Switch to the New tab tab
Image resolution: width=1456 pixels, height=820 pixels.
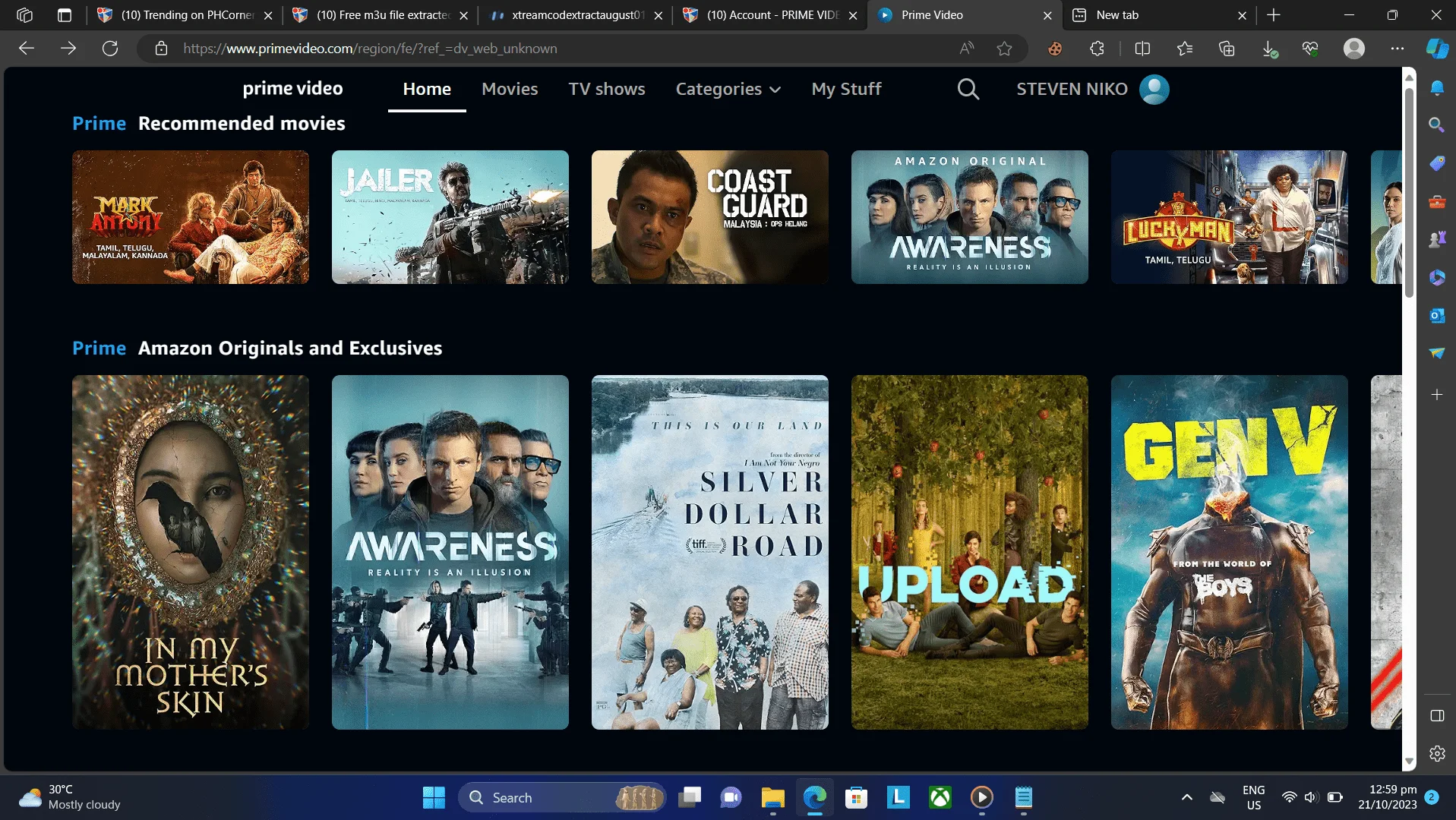click(x=1160, y=15)
